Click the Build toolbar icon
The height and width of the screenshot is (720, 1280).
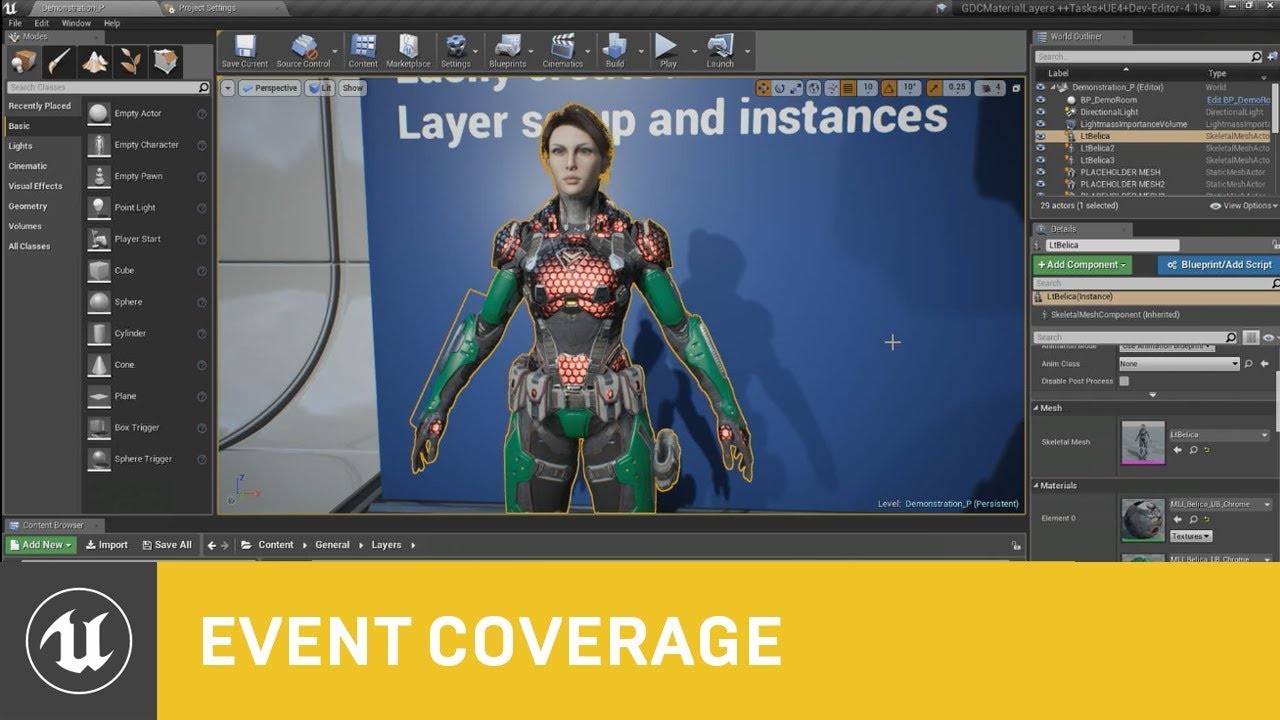pos(615,50)
